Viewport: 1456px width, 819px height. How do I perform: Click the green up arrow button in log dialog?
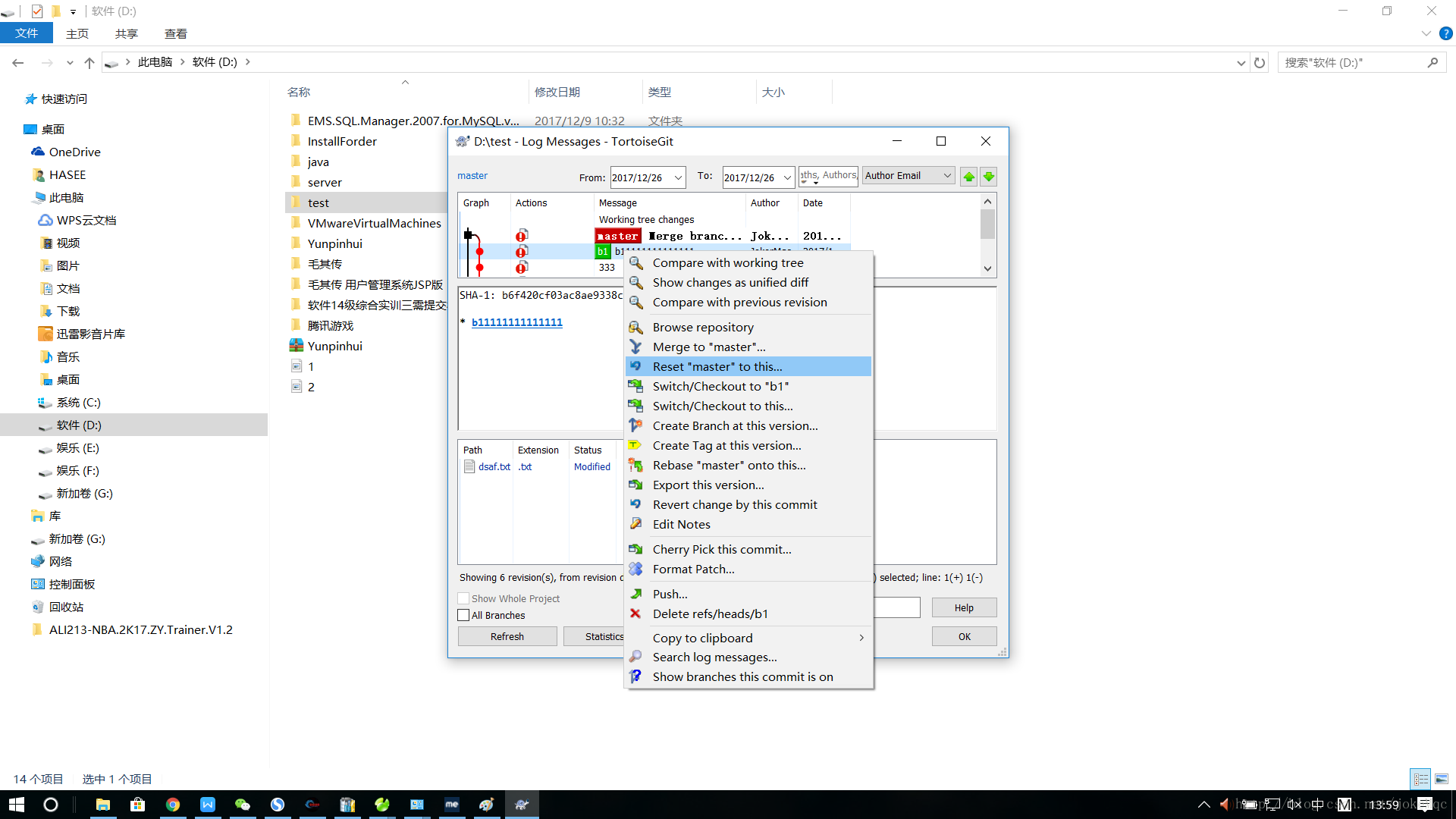tap(968, 177)
